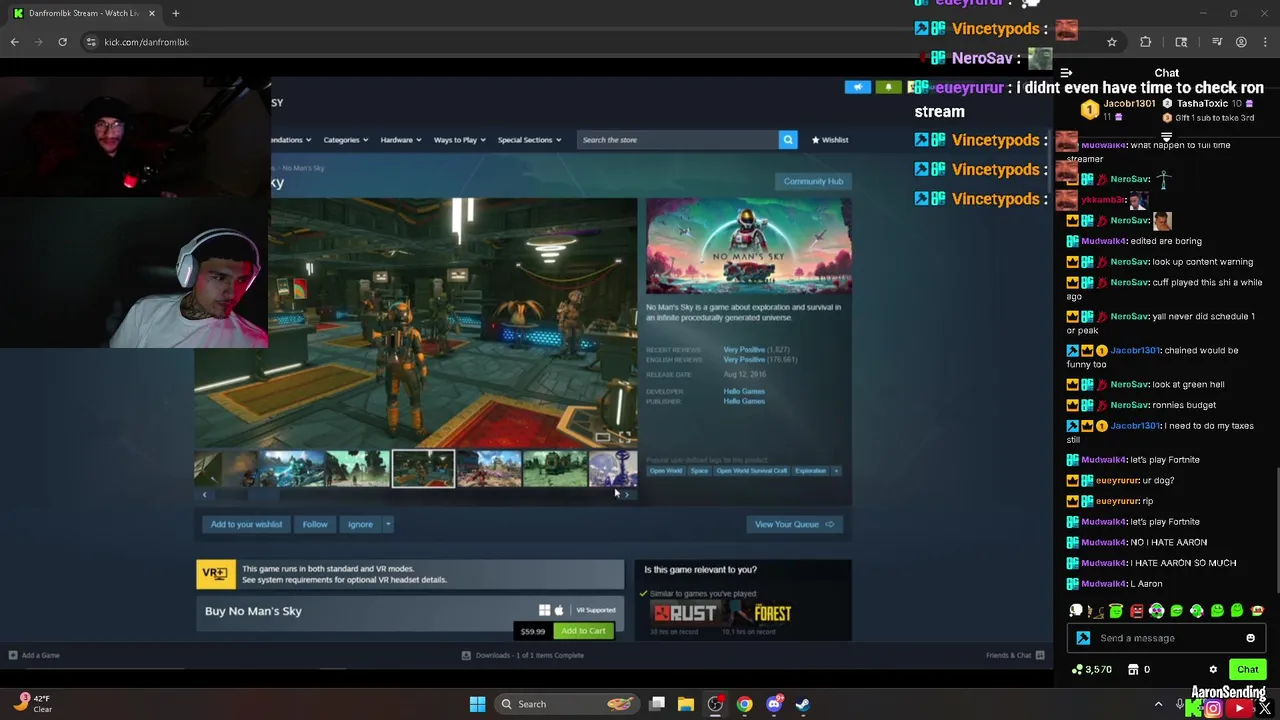Open Windows Start menu
1280x720 pixels.
click(x=477, y=704)
